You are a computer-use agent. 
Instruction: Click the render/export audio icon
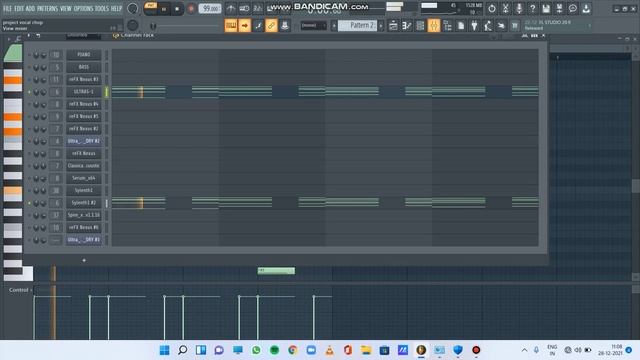(559, 9)
